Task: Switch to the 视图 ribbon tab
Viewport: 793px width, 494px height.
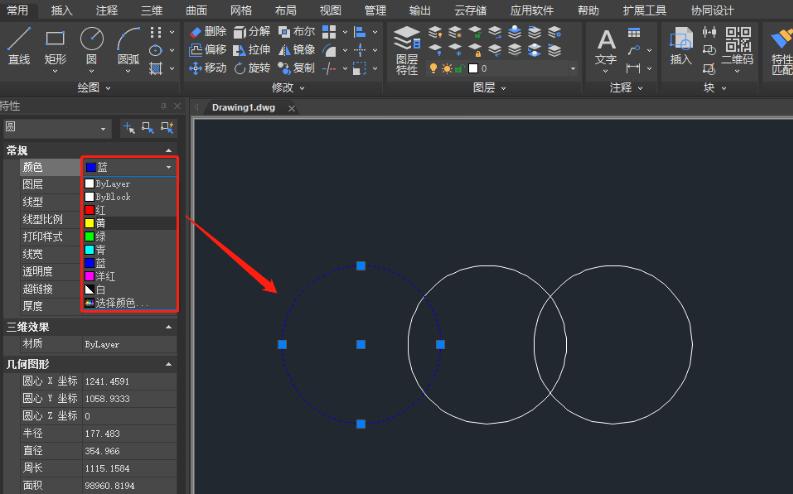Action: click(330, 10)
